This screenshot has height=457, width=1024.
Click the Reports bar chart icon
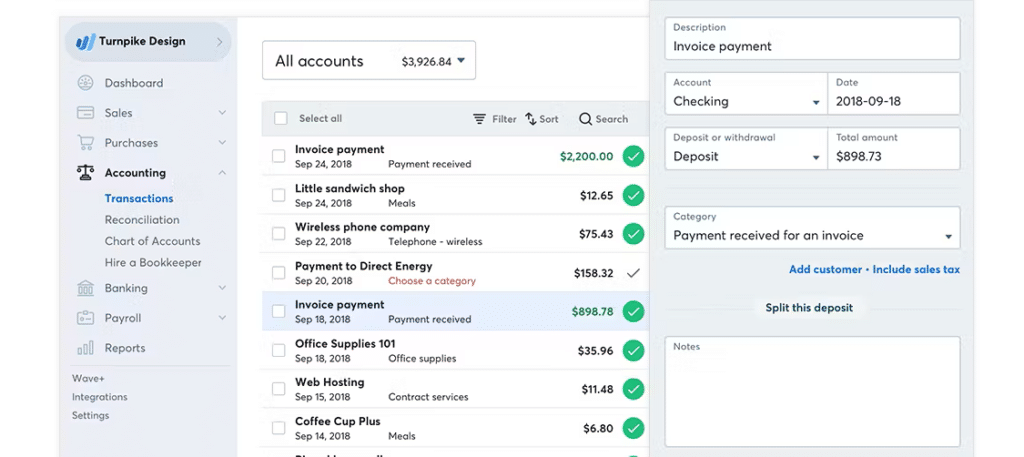tap(85, 348)
